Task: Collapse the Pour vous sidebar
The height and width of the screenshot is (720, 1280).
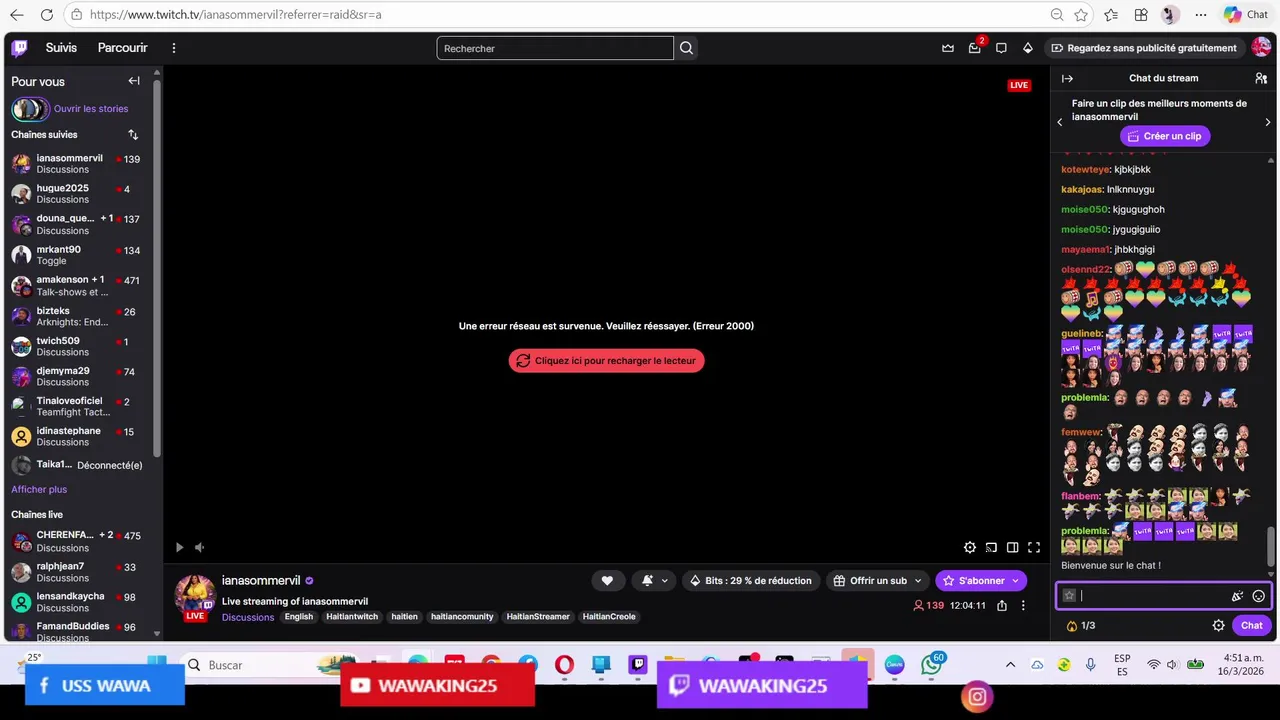Action: [x=134, y=81]
